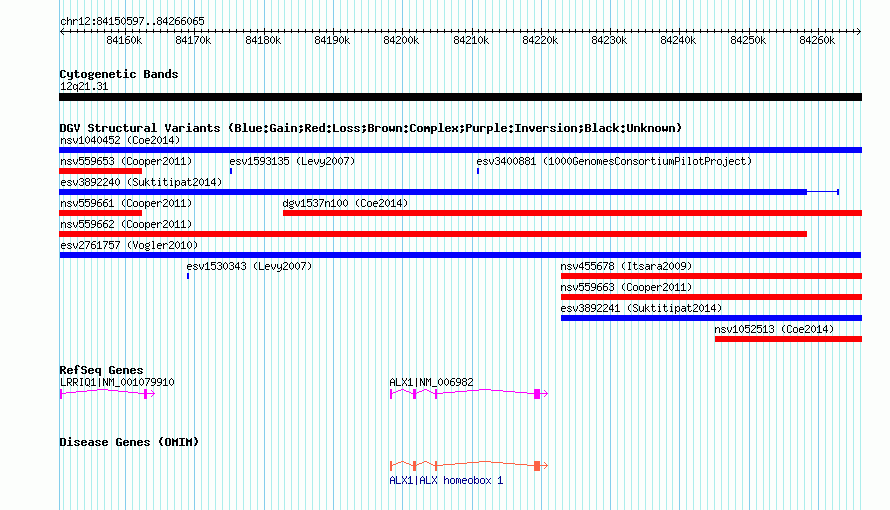Click the nsv1052513 (Coe2014) label
The height and width of the screenshot is (510, 890).
(x=774, y=329)
